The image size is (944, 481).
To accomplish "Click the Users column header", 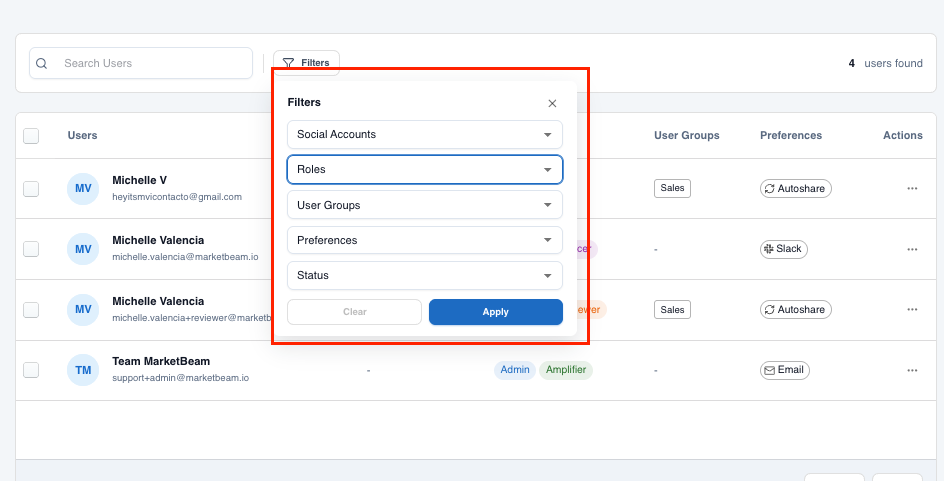I will (82, 135).
